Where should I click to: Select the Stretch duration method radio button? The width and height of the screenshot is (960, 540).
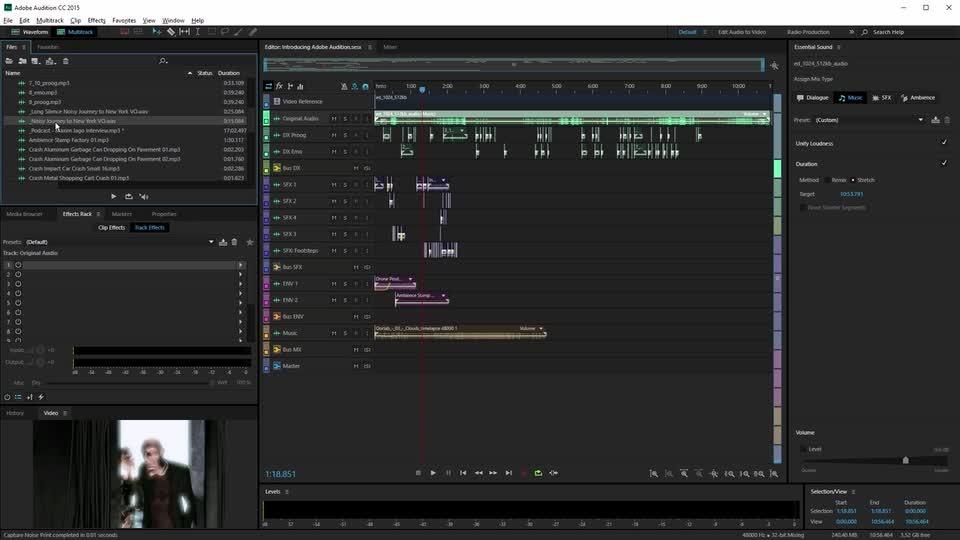854,180
